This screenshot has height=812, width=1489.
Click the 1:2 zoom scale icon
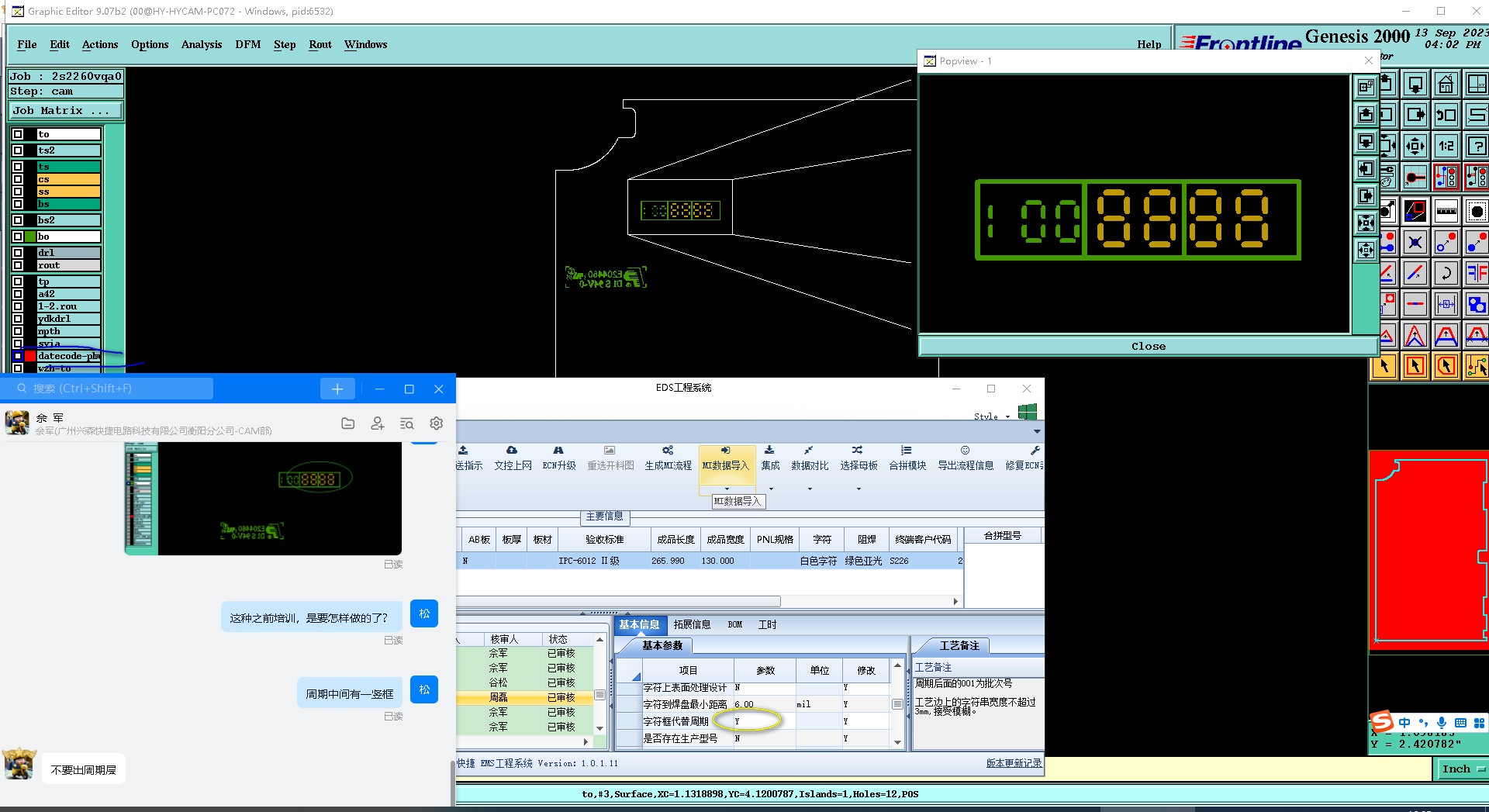pyautogui.click(x=1446, y=146)
